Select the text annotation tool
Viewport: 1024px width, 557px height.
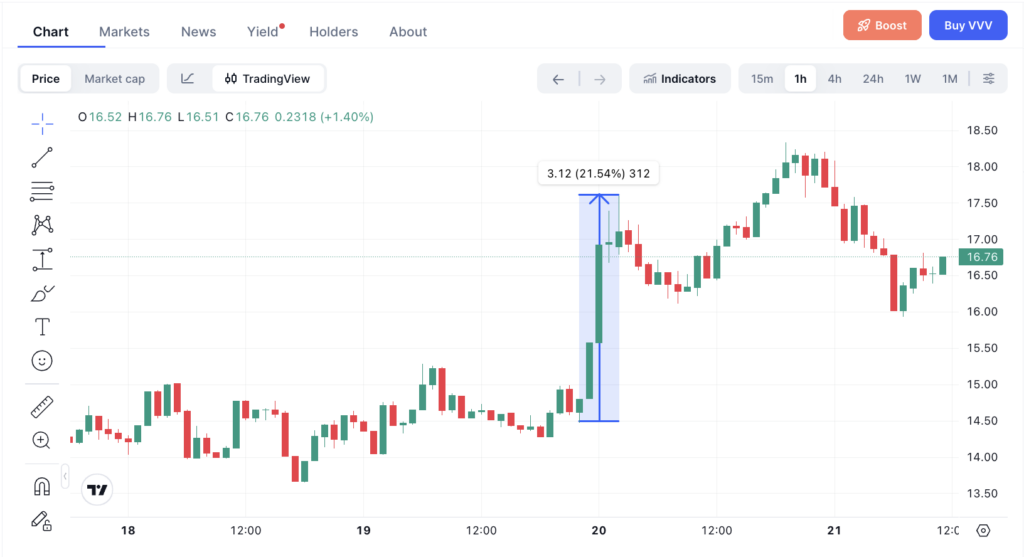point(42,326)
